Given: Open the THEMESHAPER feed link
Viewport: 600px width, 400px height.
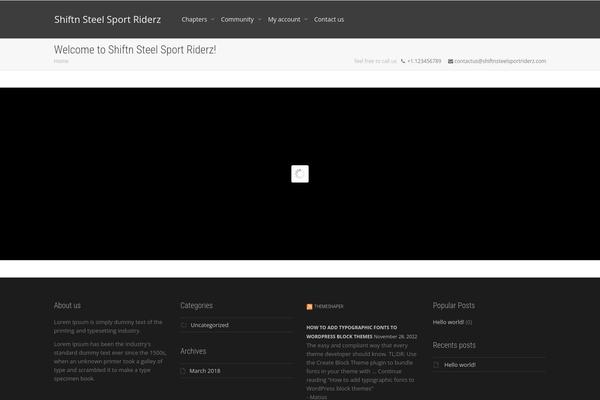Looking at the screenshot, I should click(329, 306).
